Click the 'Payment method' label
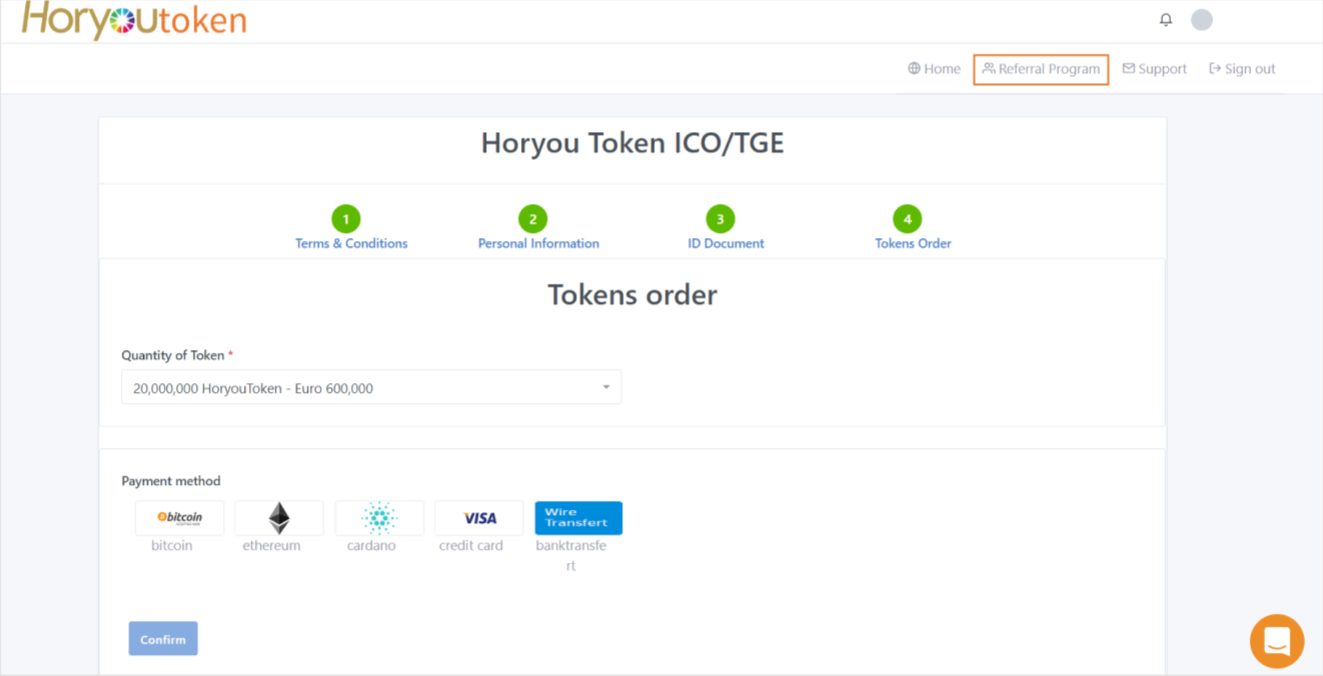The width and height of the screenshot is (1323, 676). (171, 481)
